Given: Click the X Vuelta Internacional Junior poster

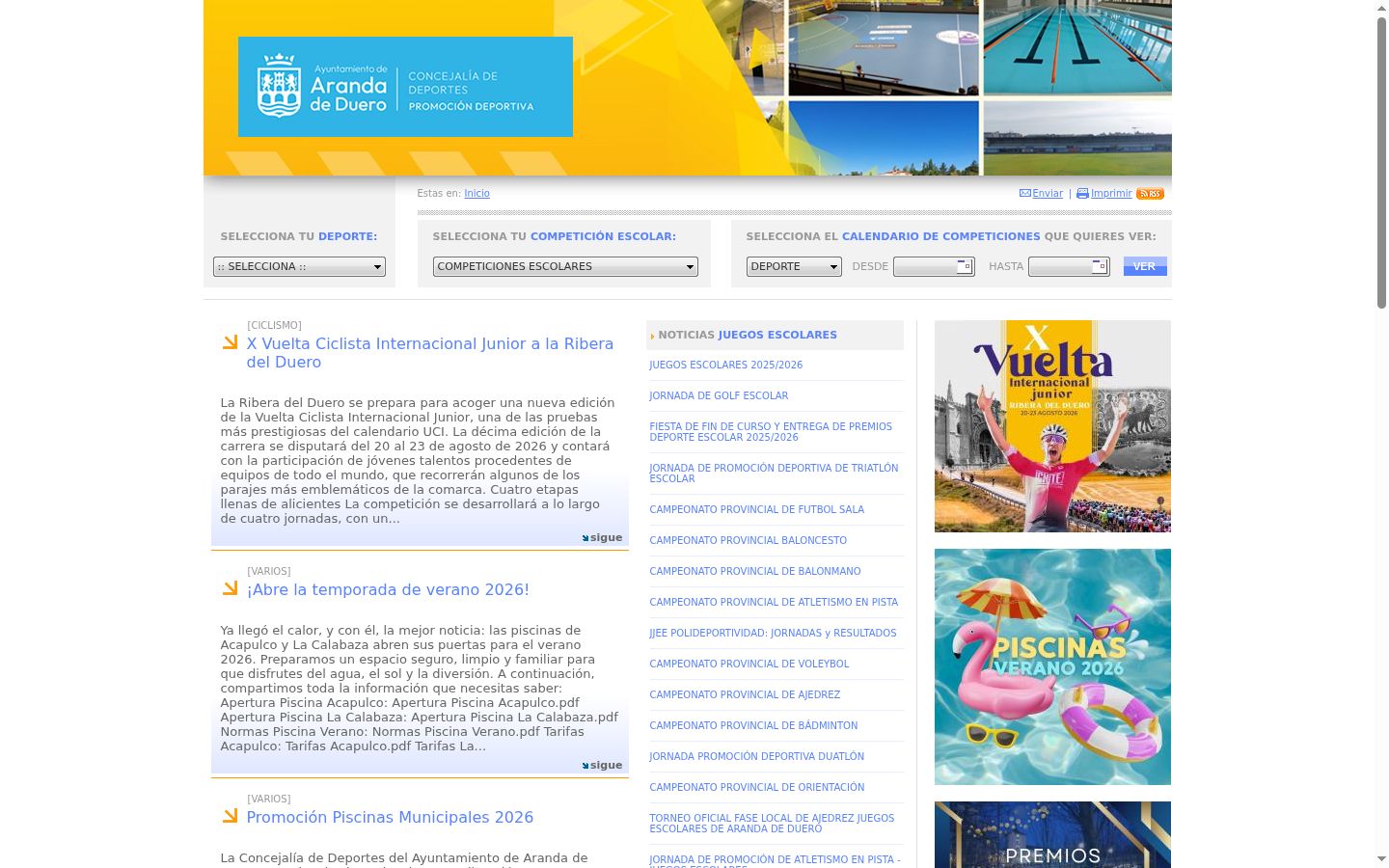Looking at the screenshot, I should (x=1052, y=426).
